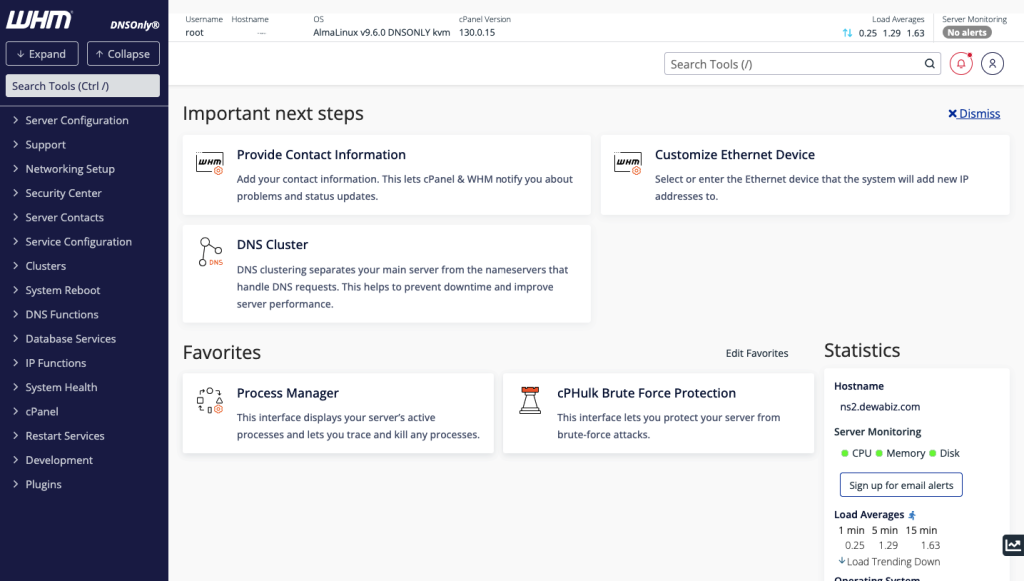This screenshot has height=581, width=1024.
Task: Expand the Server Configuration menu
Action: (76, 120)
